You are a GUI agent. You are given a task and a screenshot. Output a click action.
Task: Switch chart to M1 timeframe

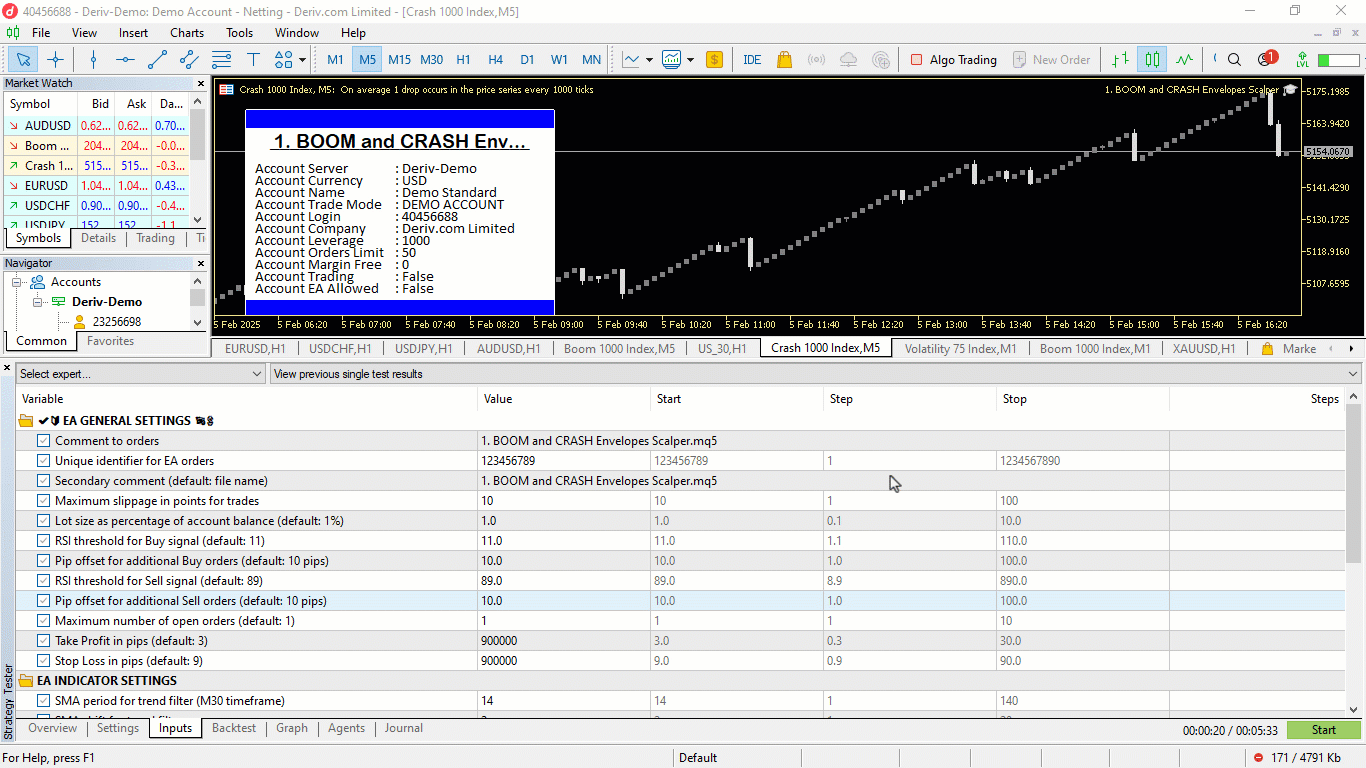(336, 59)
